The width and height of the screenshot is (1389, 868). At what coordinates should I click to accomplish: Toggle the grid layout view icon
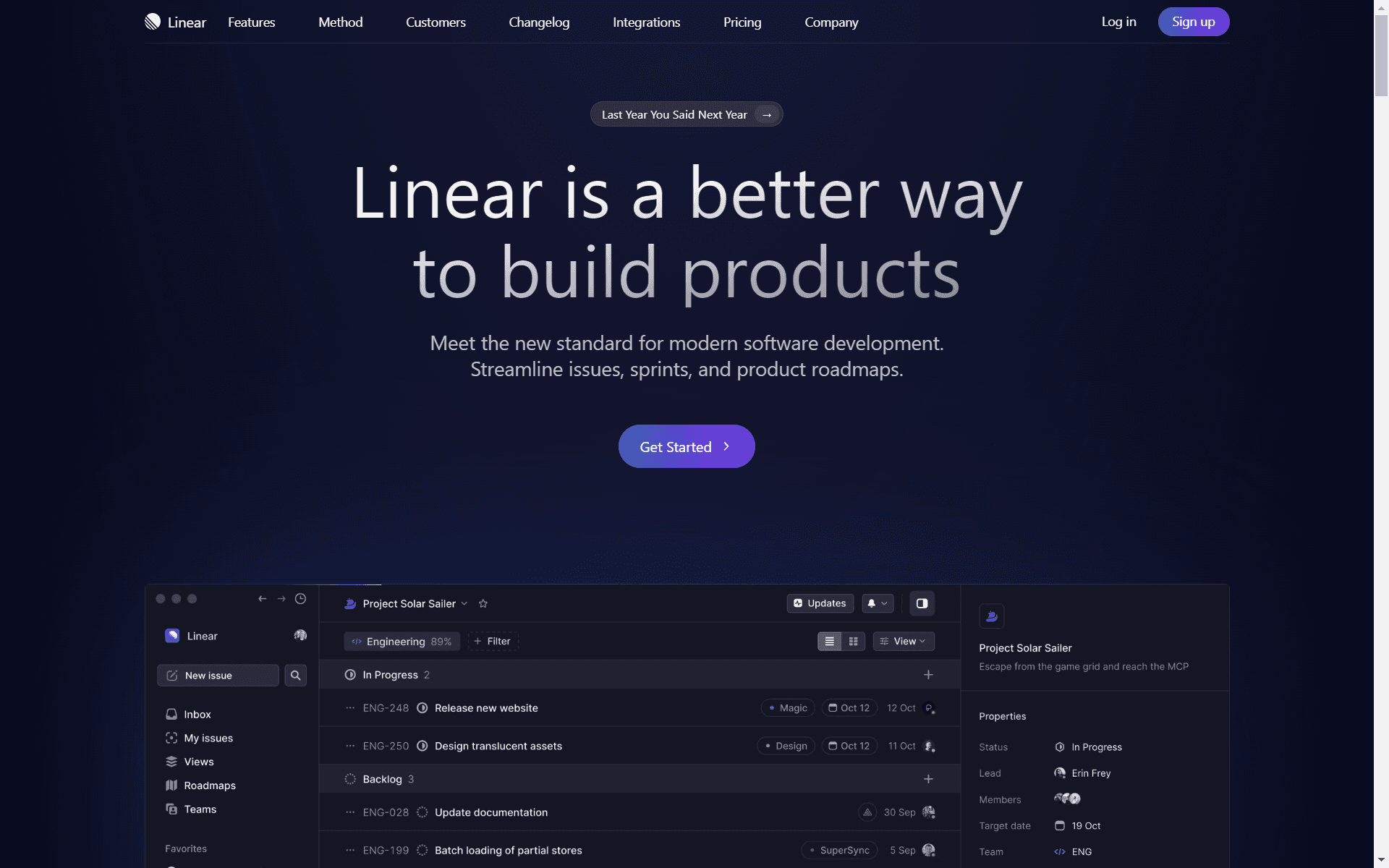pyautogui.click(x=853, y=641)
